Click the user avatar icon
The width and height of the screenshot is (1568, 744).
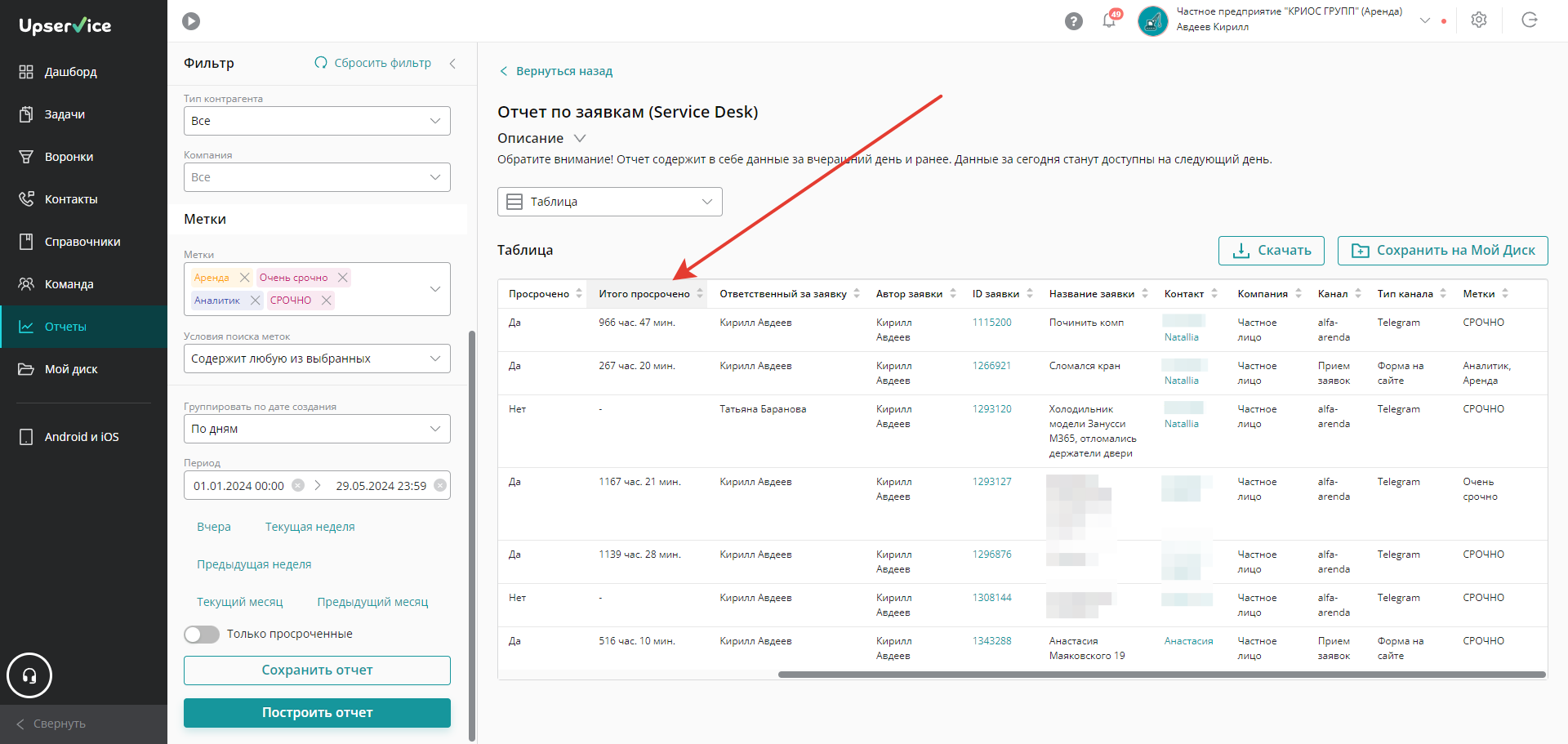coord(1152,21)
